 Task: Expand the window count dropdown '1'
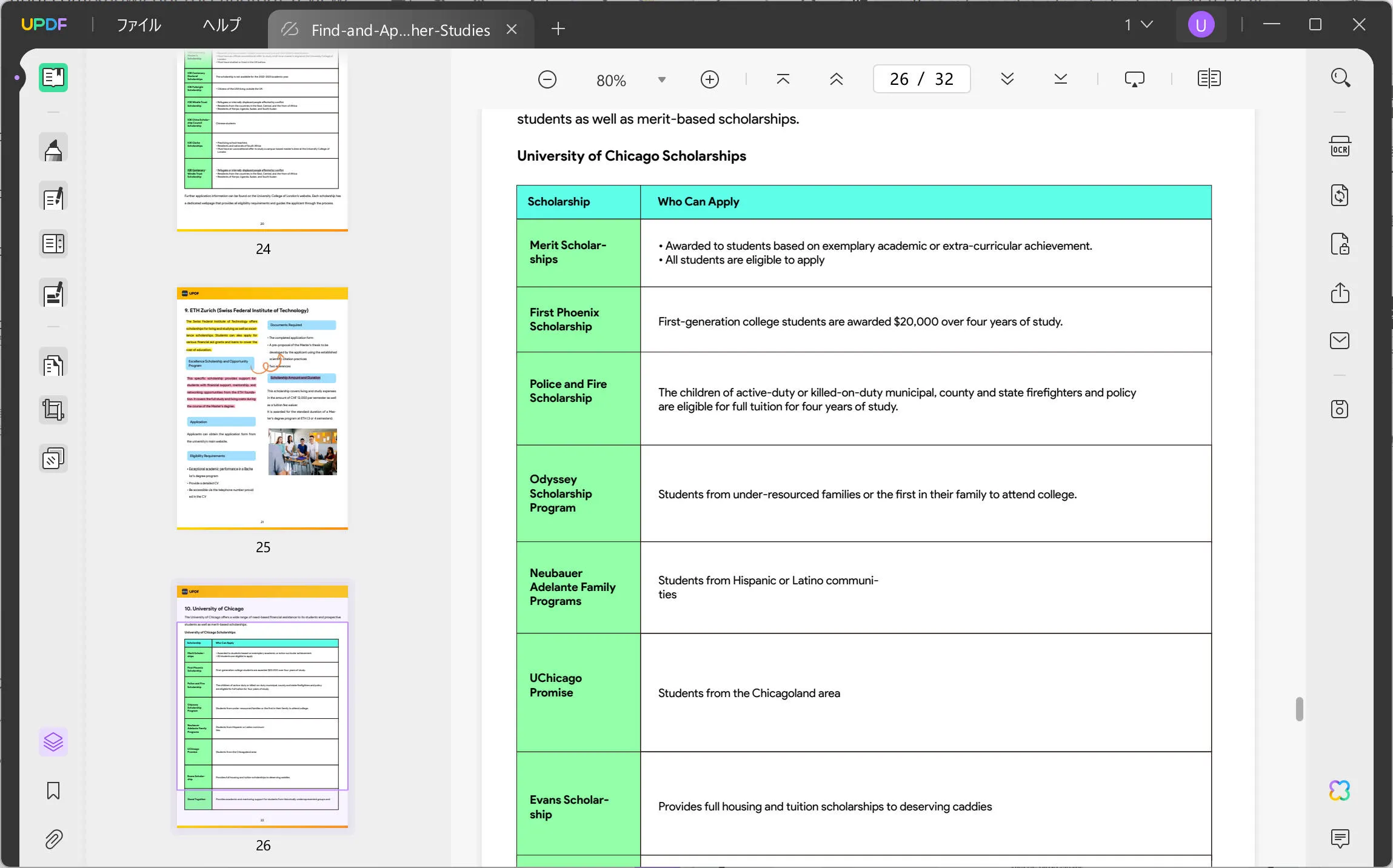[x=1138, y=25]
